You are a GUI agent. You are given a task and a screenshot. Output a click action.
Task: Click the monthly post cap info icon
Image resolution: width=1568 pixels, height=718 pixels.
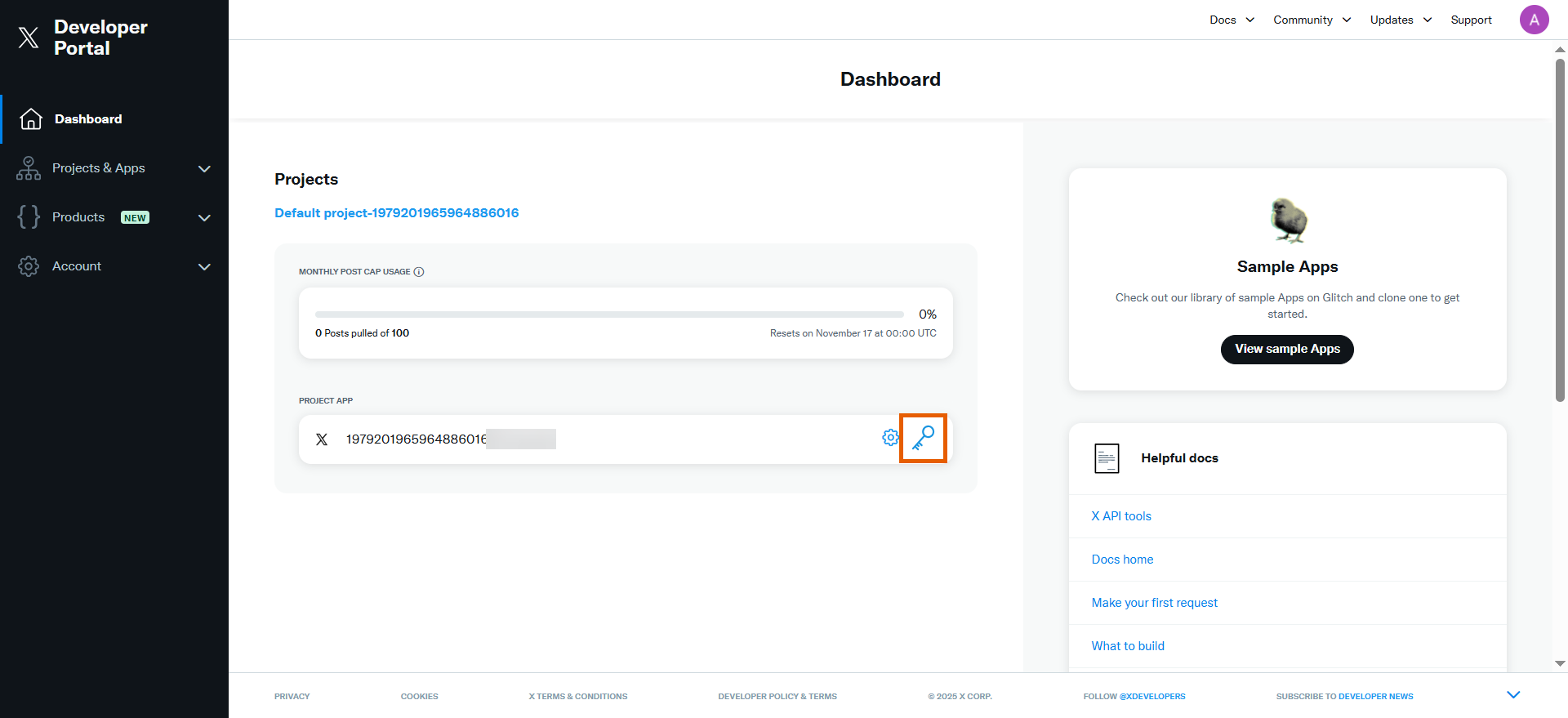pyautogui.click(x=419, y=272)
